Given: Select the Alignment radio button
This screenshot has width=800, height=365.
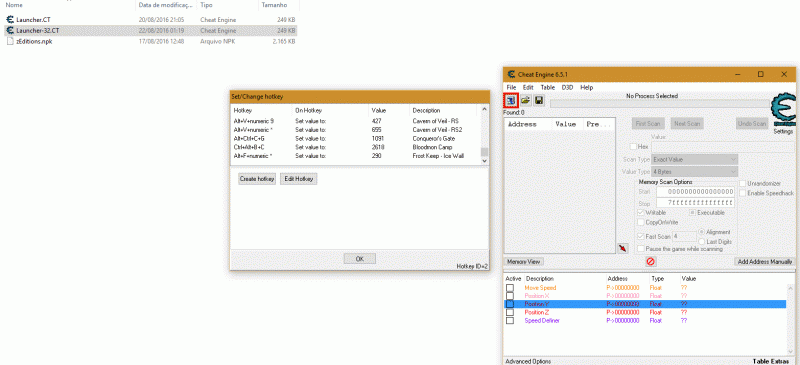Looking at the screenshot, I should 702,232.
